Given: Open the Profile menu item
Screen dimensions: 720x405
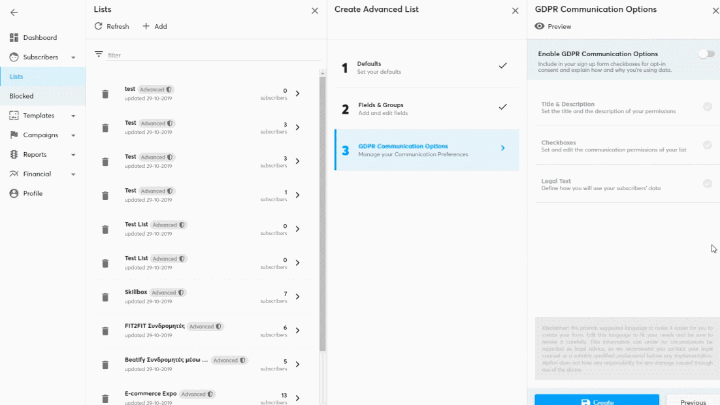Looking at the screenshot, I should pos(33,193).
